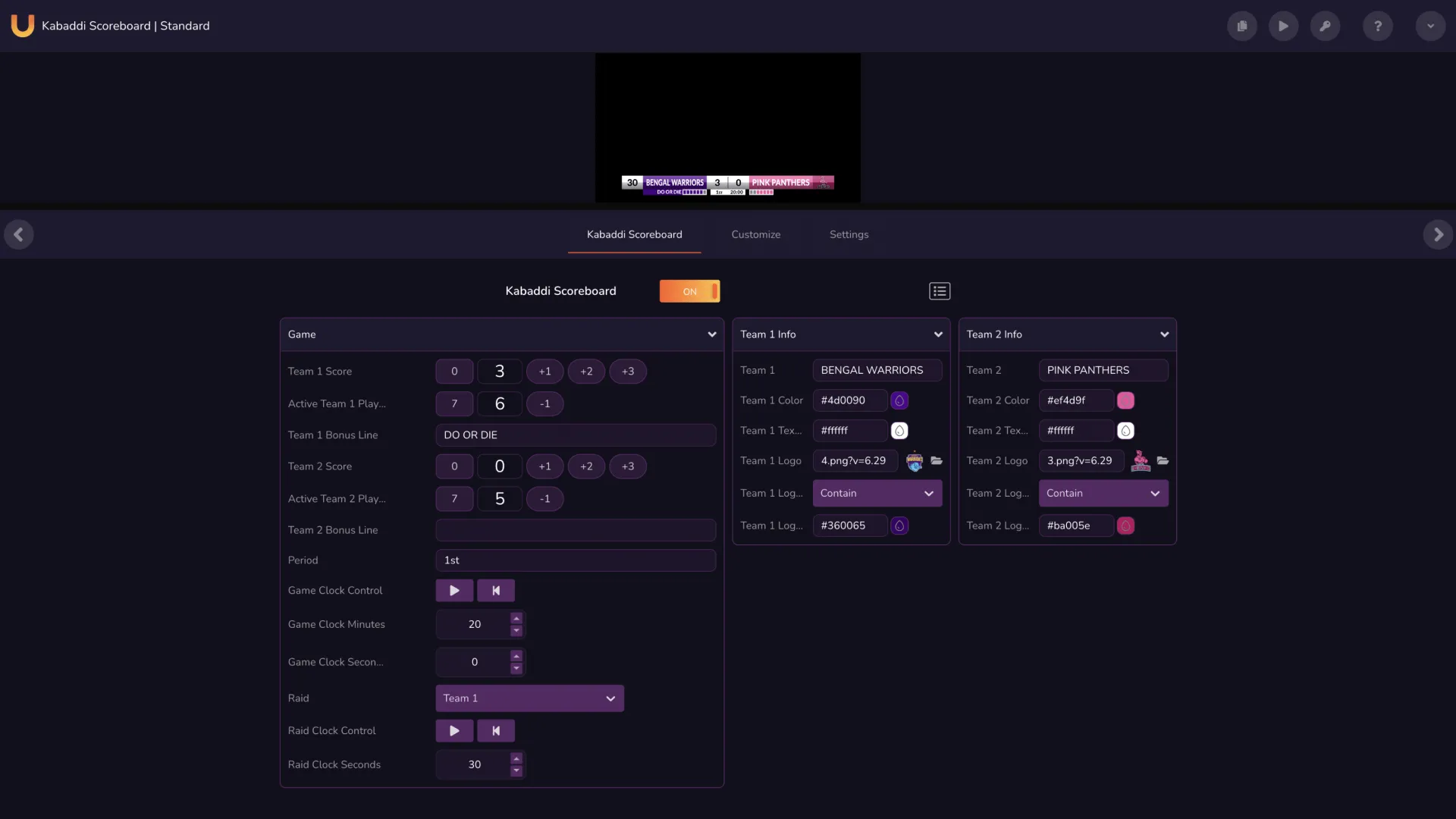Reset the Raid Clock

496,730
